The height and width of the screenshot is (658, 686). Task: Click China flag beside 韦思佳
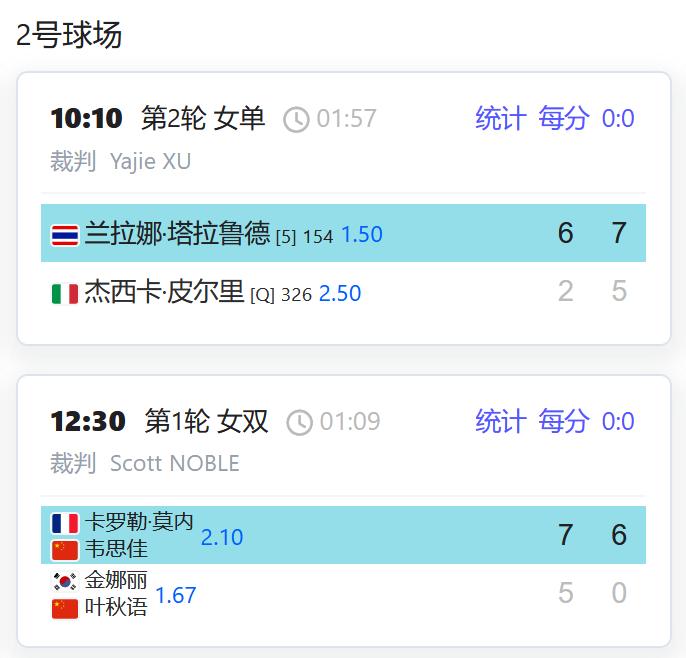(x=65, y=550)
